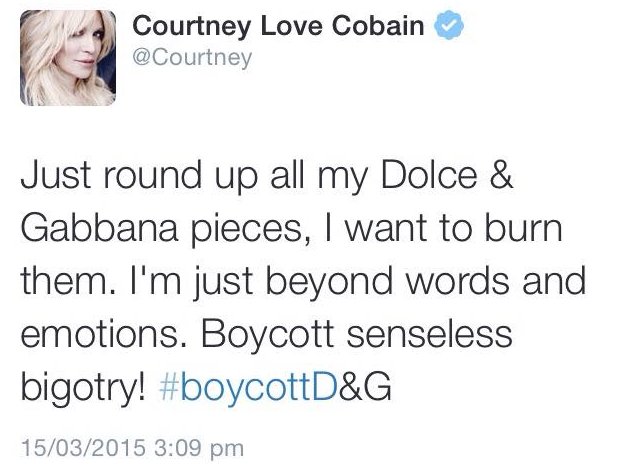Open the @Courtney handle link
The width and height of the screenshot is (635, 464).
click(192, 57)
